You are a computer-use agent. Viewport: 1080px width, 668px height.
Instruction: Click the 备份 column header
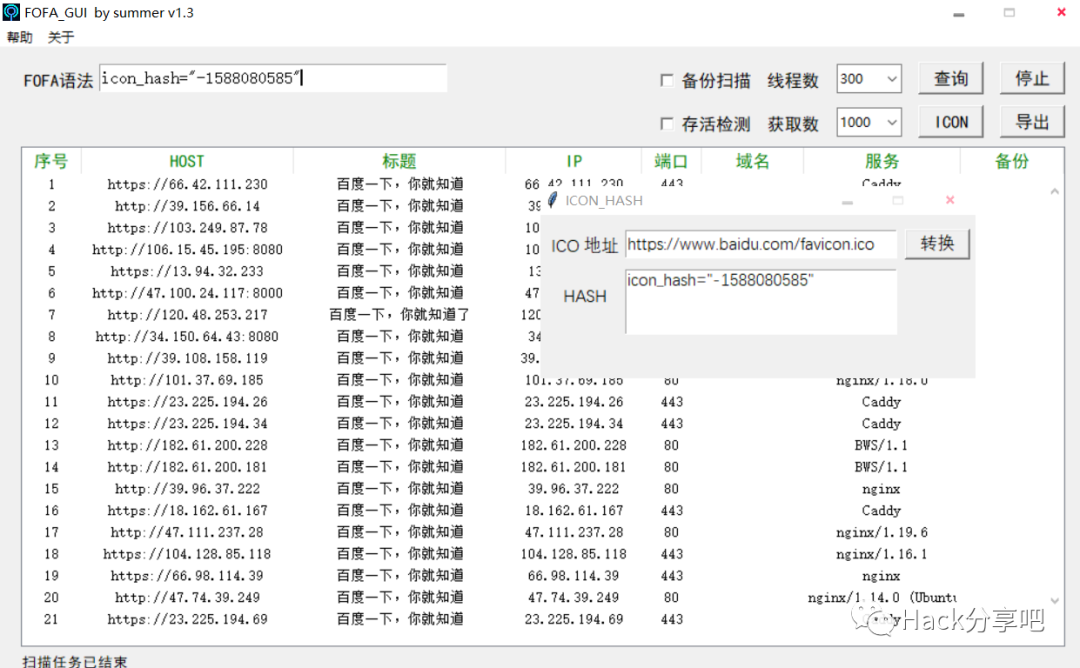point(1011,161)
